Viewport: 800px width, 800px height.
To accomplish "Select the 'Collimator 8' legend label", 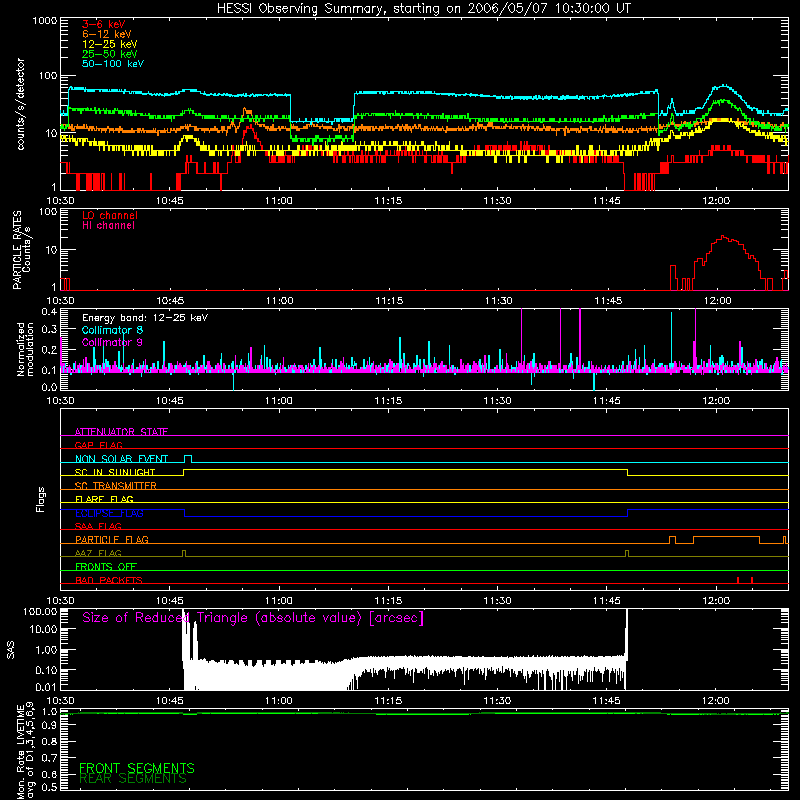I will [x=112, y=330].
